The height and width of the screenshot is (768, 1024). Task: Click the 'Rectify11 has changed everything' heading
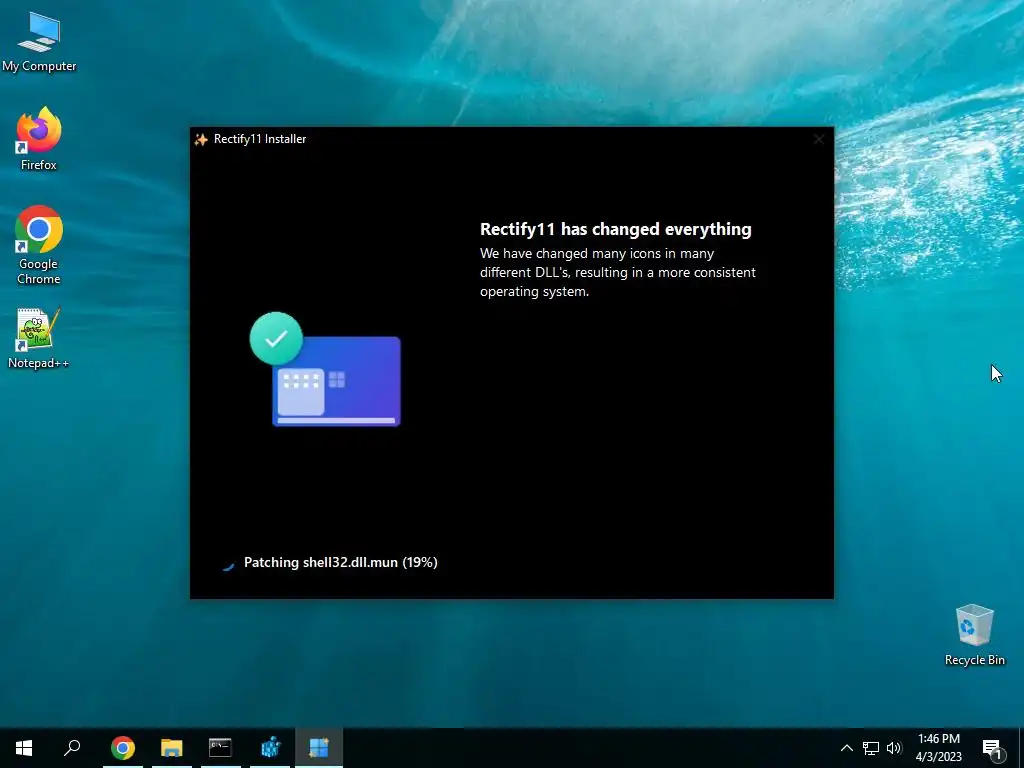click(616, 229)
